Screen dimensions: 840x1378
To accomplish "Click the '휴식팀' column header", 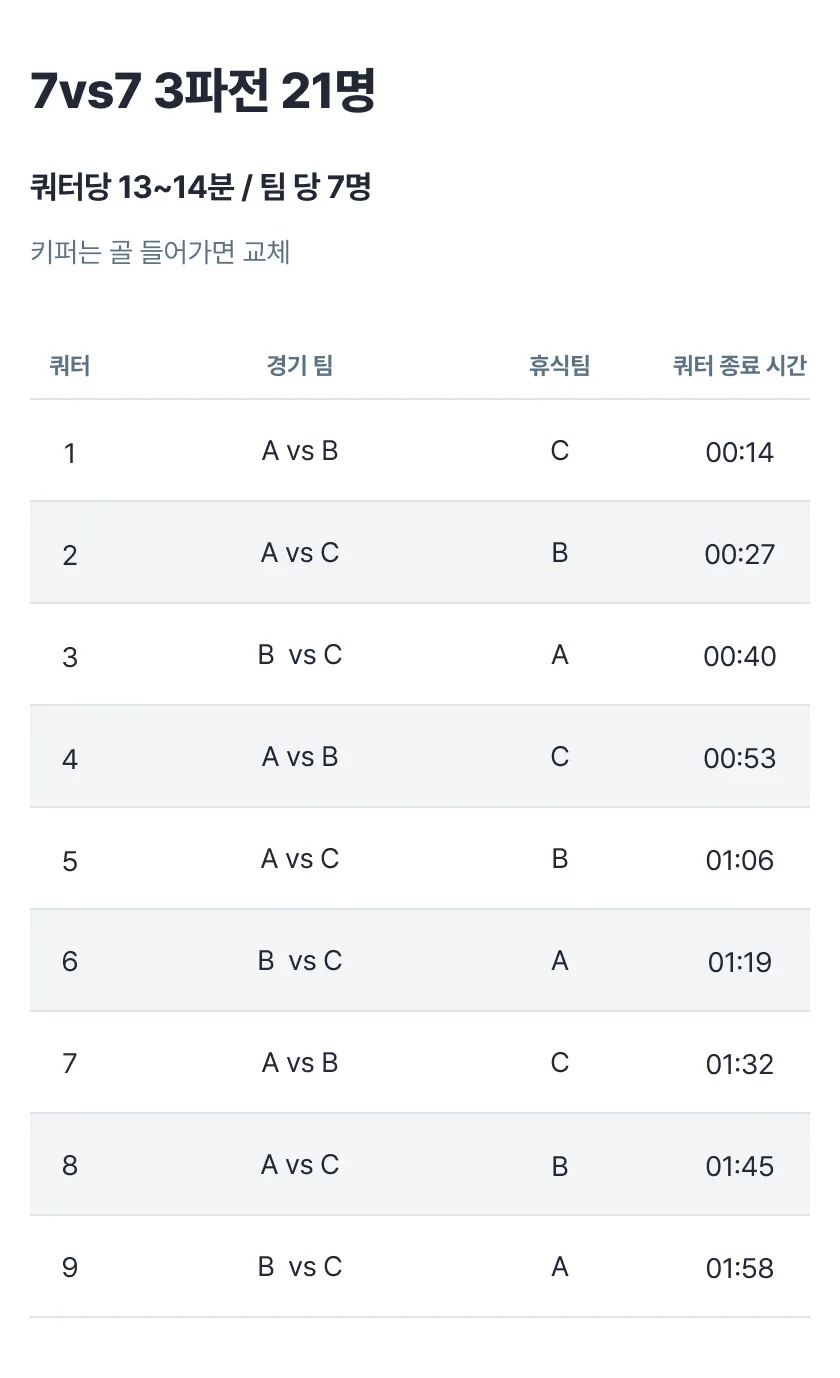I will click(x=559, y=366).
